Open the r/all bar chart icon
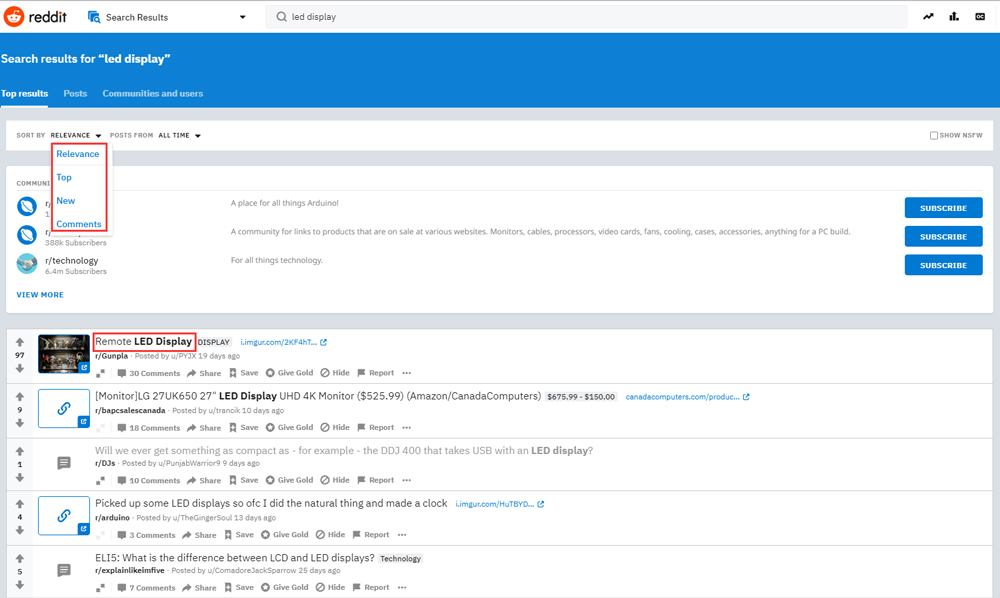1000x598 pixels. pyautogui.click(x=954, y=17)
